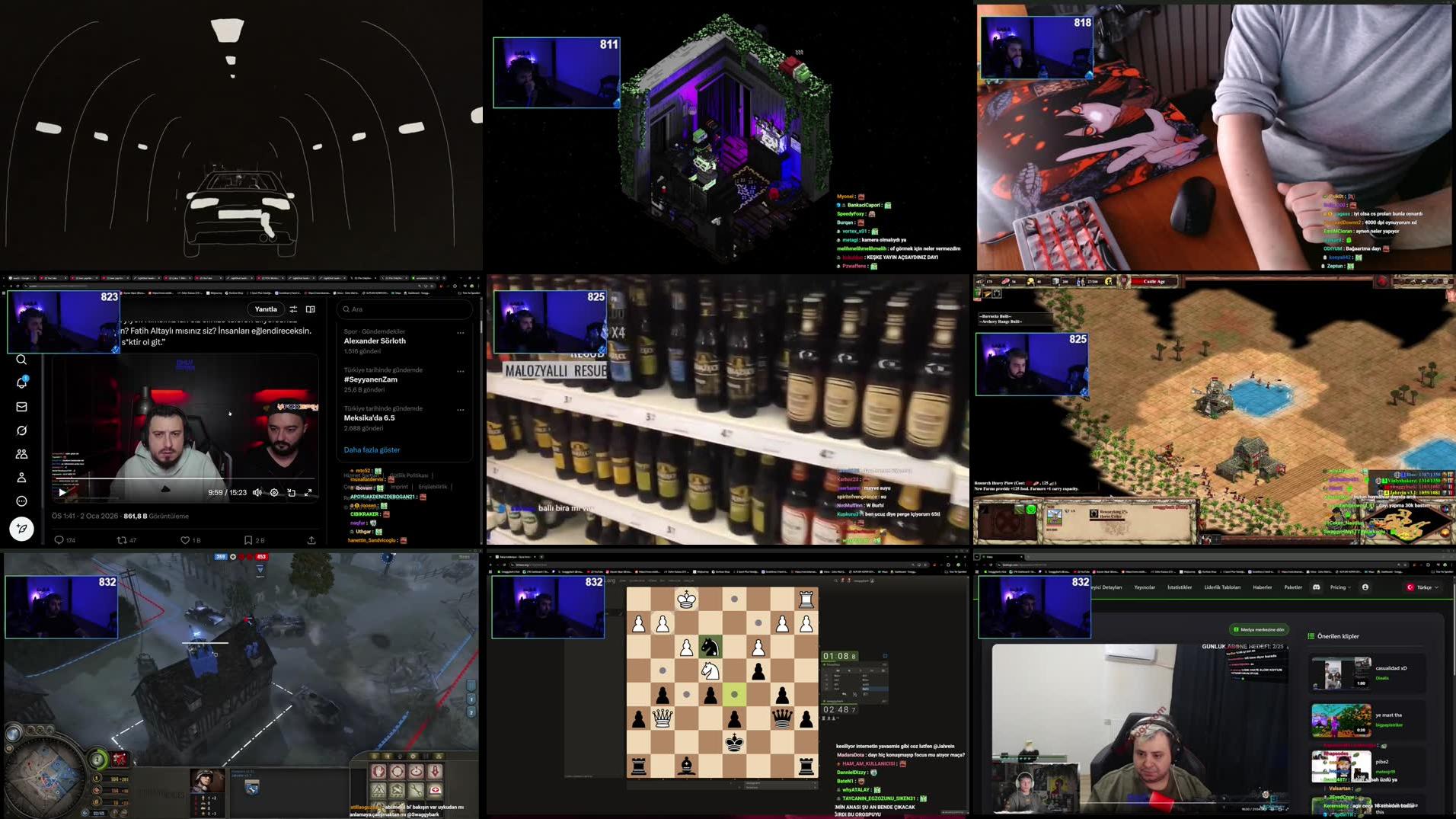Toggle bookmark on the tweet

tap(248, 540)
